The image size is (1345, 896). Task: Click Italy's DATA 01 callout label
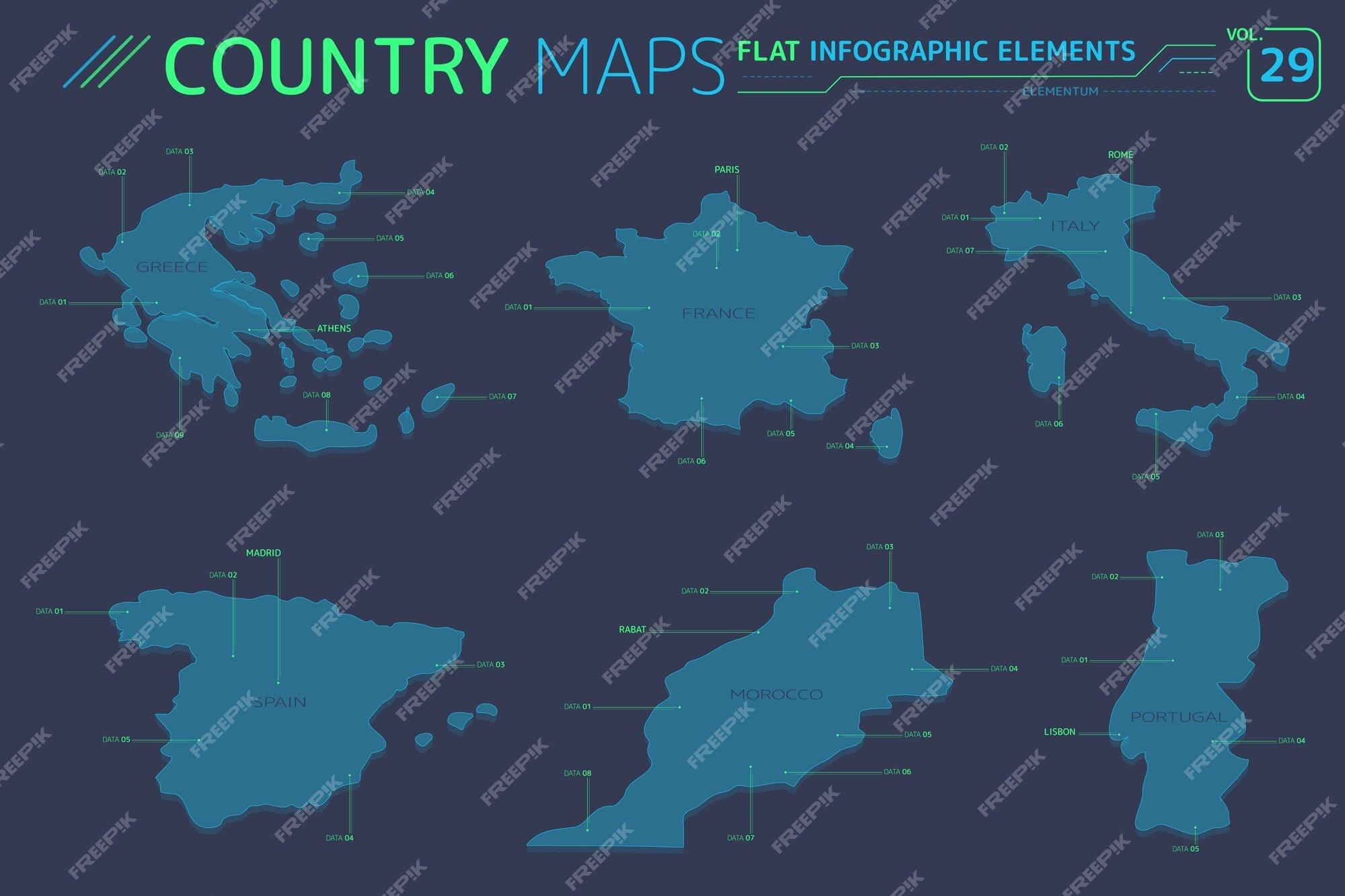956,218
